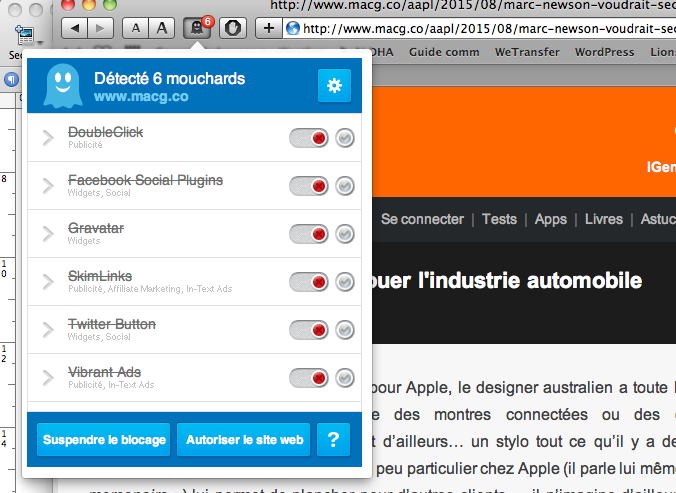Click the Facebook Social Plugins tracker name
The image size is (676, 493).
pyautogui.click(x=145, y=180)
